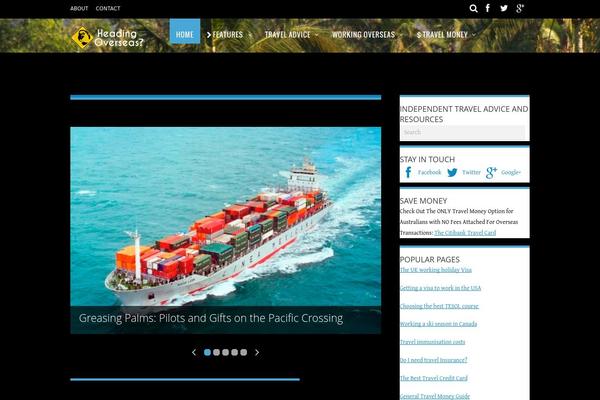Expand the Working Overseas dropdown
Viewport: 600px width, 400px height.
pos(401,35)
